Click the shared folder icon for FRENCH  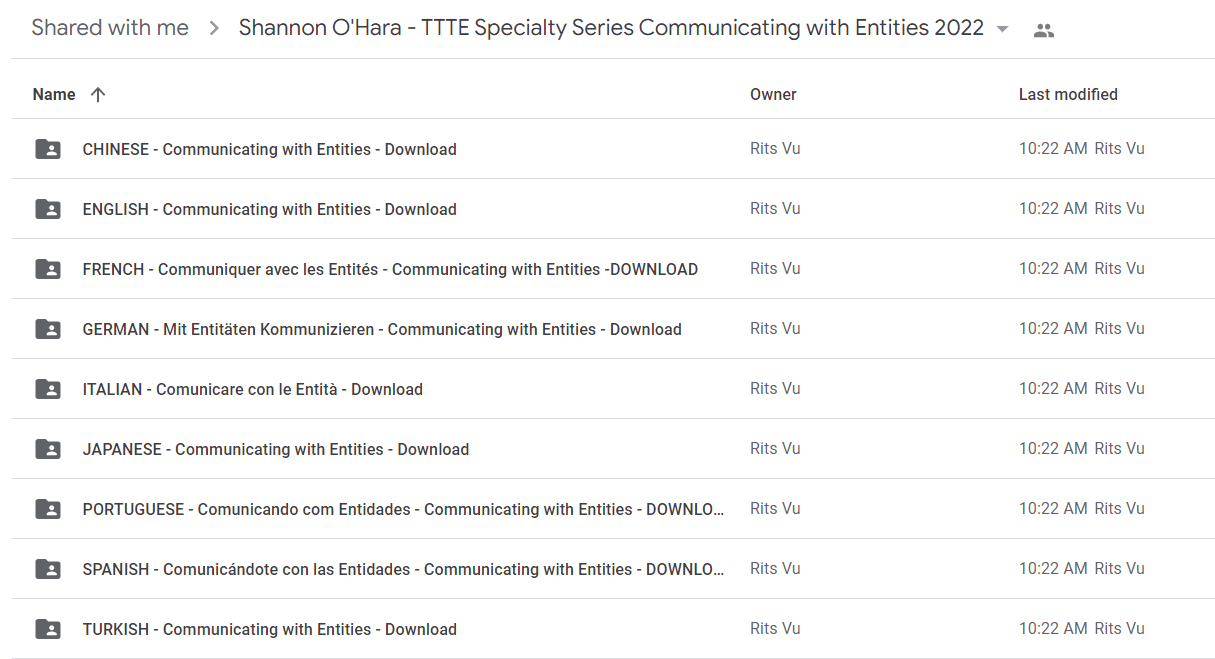pyautogui.click(x=48, y=269)
